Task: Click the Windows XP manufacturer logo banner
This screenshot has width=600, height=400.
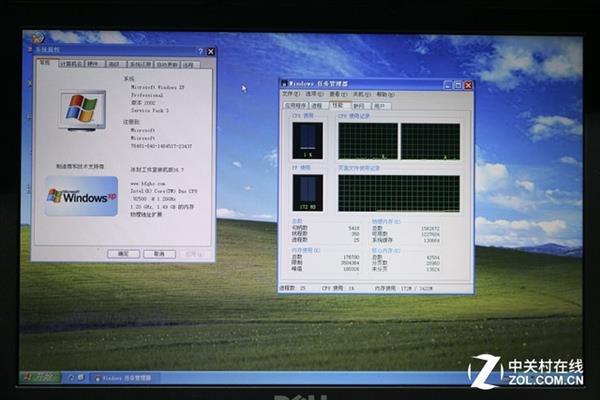Action: tap(81, 196)
